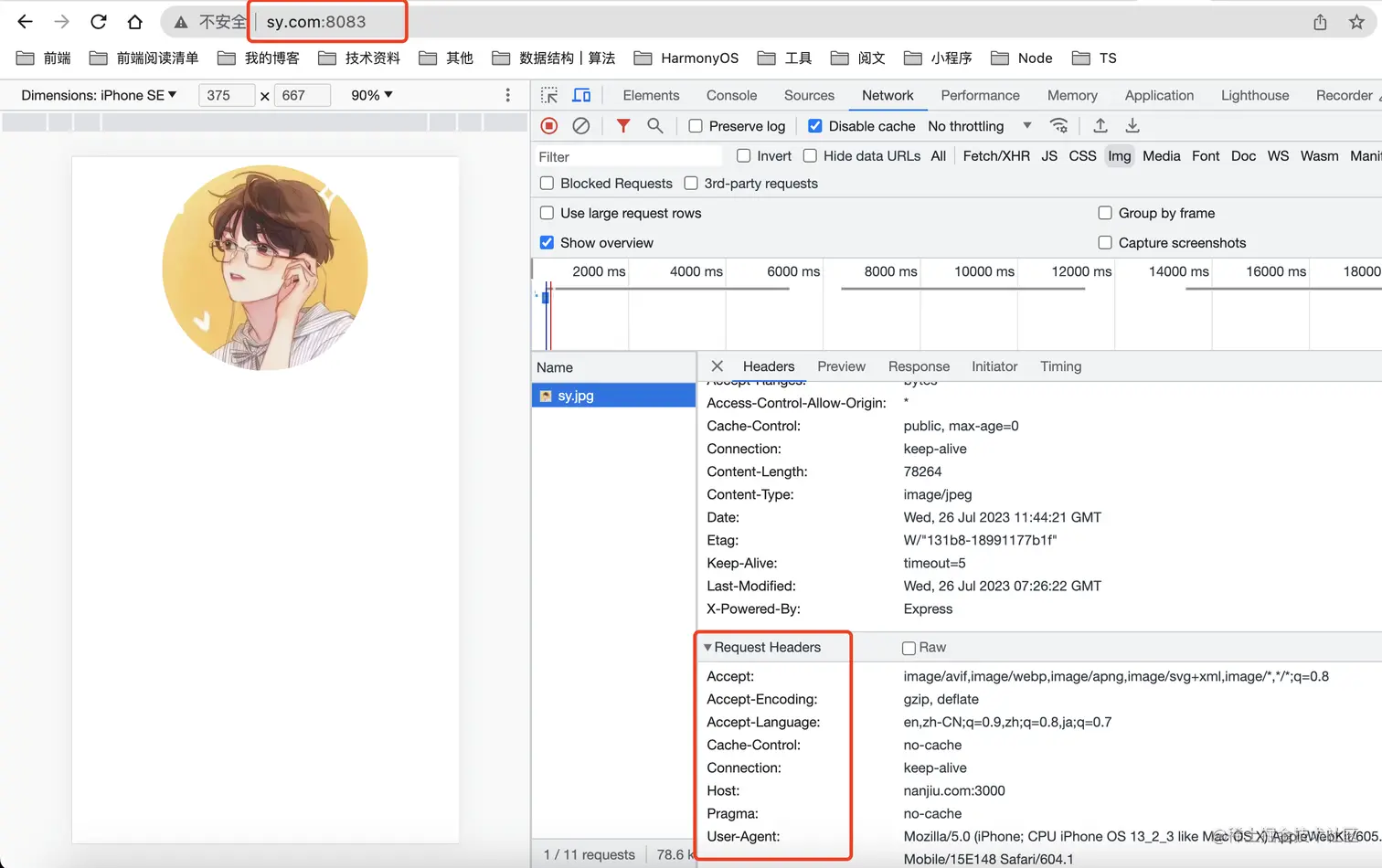Stop recording the network log
Image resolution: width=1382 pixels, height=868 pixels.
(549, 126)
